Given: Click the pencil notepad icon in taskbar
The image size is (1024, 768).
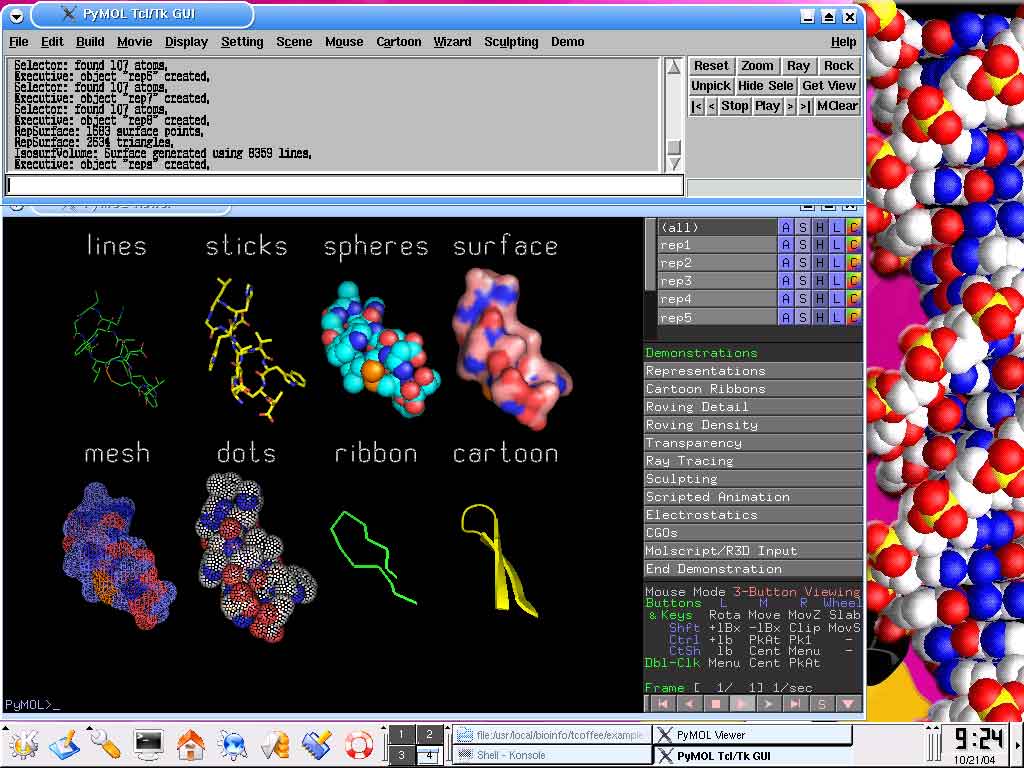Looking at the screenshot, I should [64, 744].
